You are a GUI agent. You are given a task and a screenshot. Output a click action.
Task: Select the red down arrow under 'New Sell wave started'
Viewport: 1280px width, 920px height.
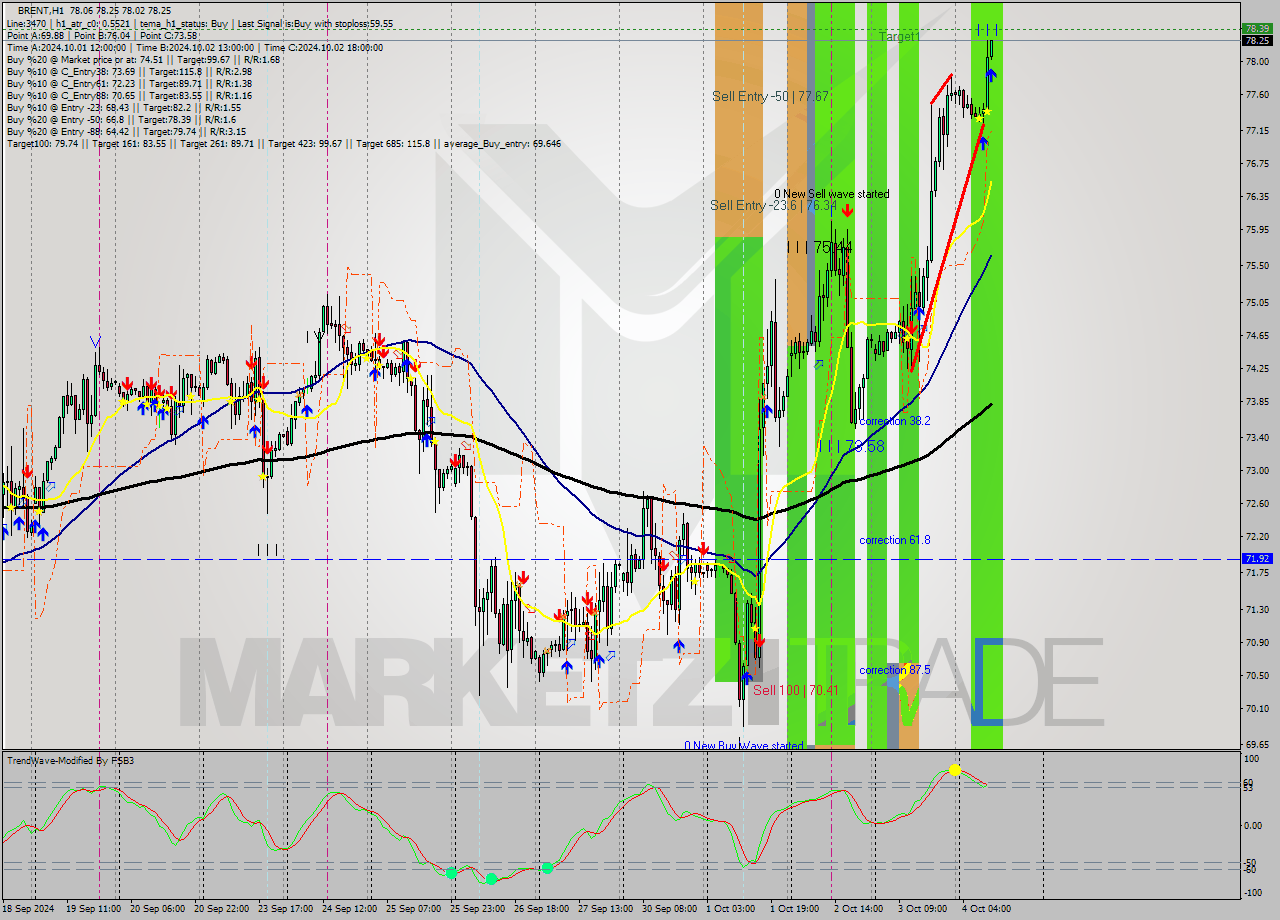tap(848, 210)
